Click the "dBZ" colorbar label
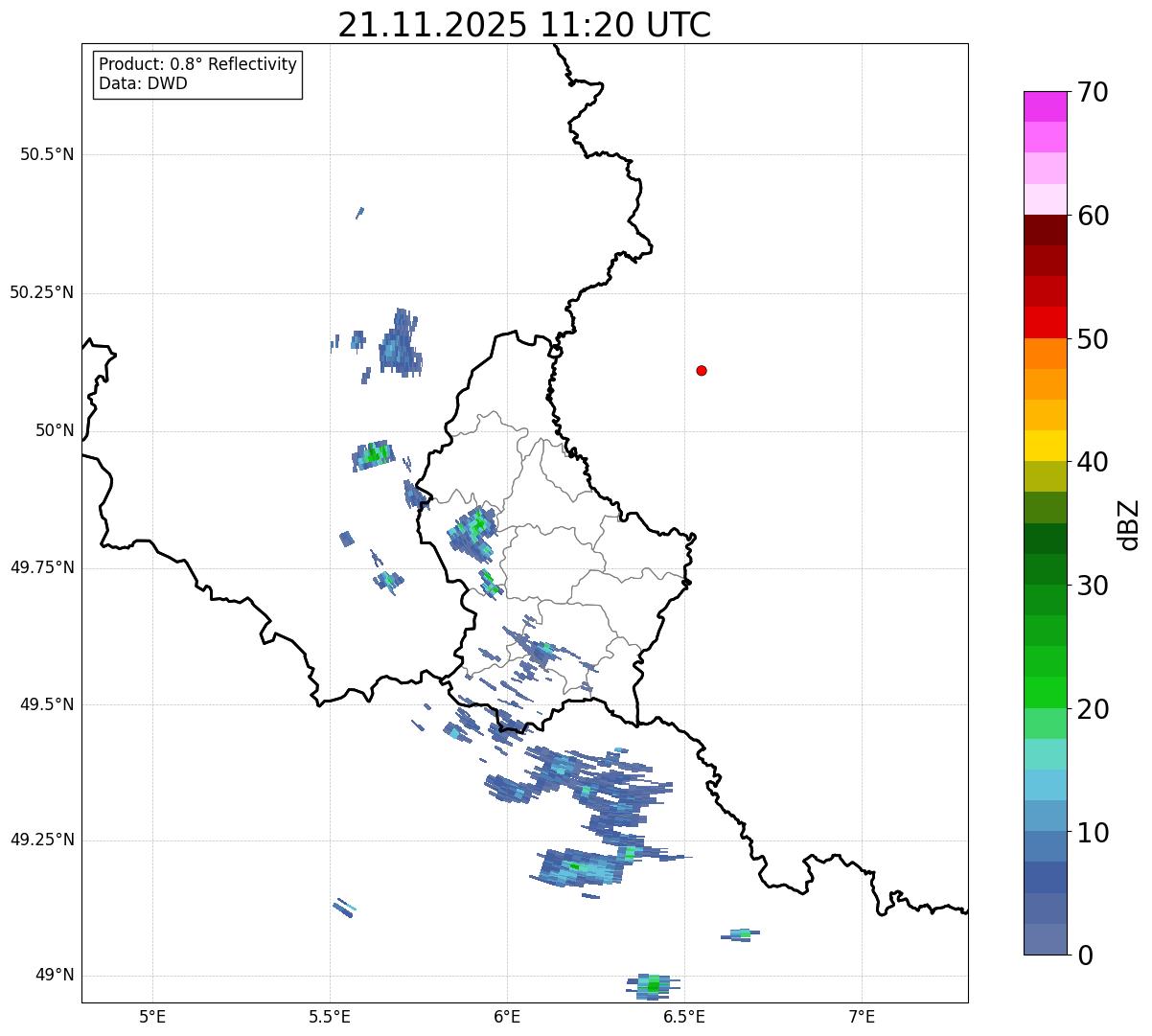Screen dimensions: 1152x1036 [x=1129, y=524]
